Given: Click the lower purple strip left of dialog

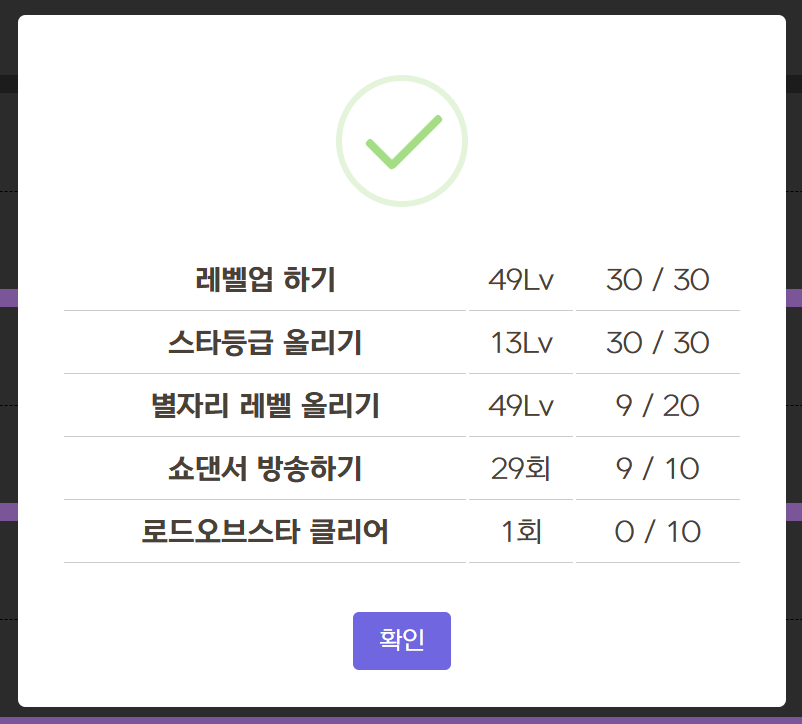Looking at the screenshot, I should click(x=8, y=511).
